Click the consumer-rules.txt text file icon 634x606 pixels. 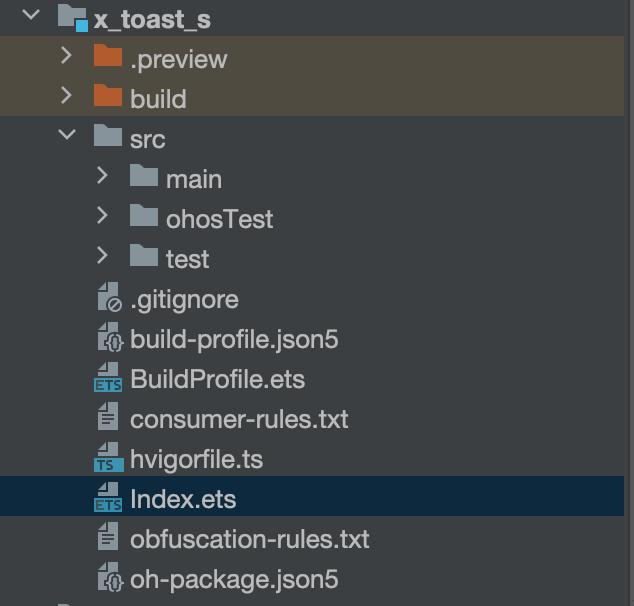click(108, 418)
